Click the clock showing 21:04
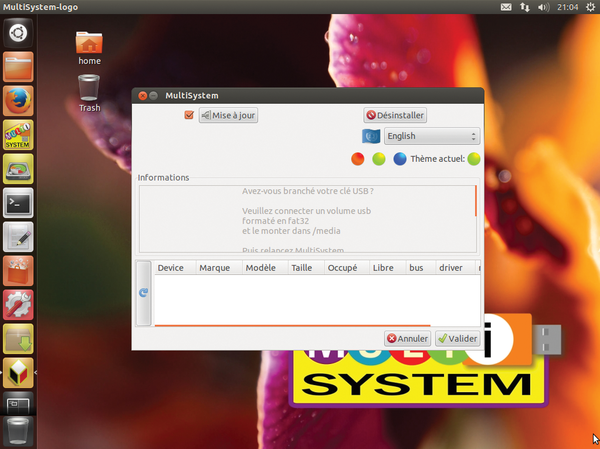 pos(567,7)
